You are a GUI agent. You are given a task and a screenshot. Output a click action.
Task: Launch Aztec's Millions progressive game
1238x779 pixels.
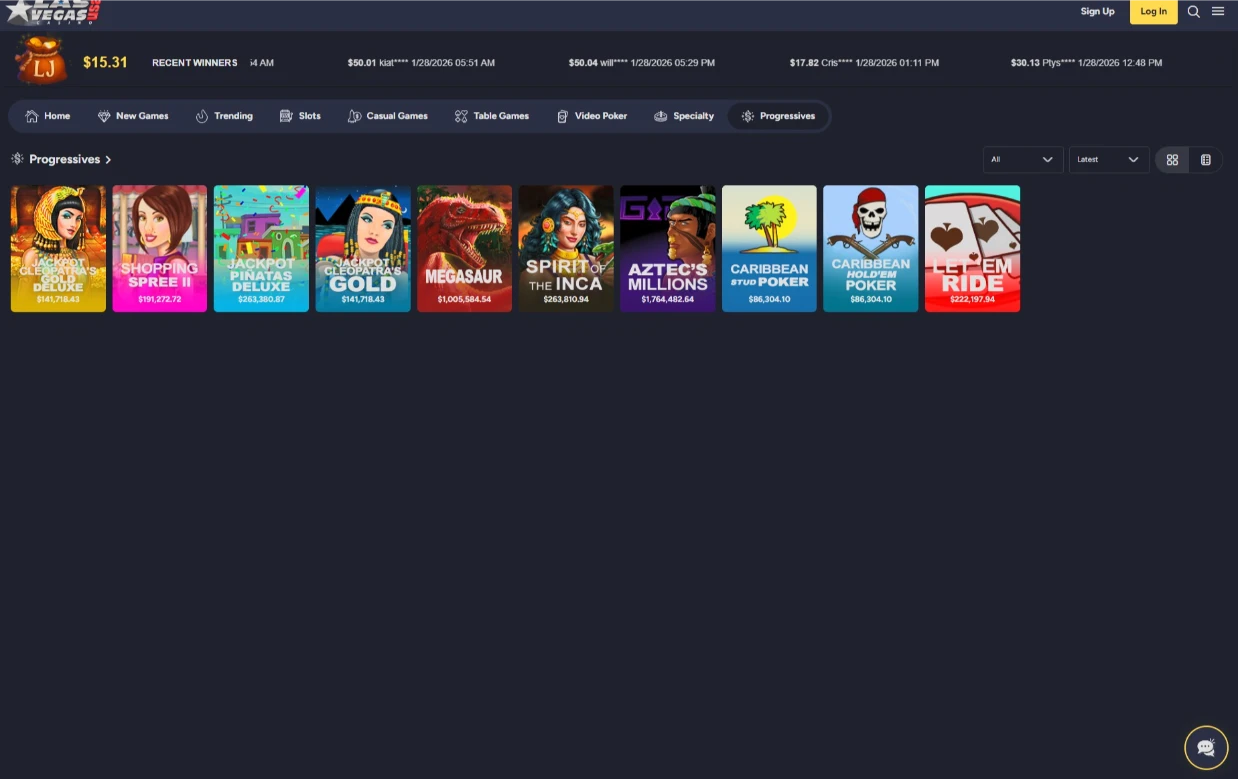click(x=667, y=248)
